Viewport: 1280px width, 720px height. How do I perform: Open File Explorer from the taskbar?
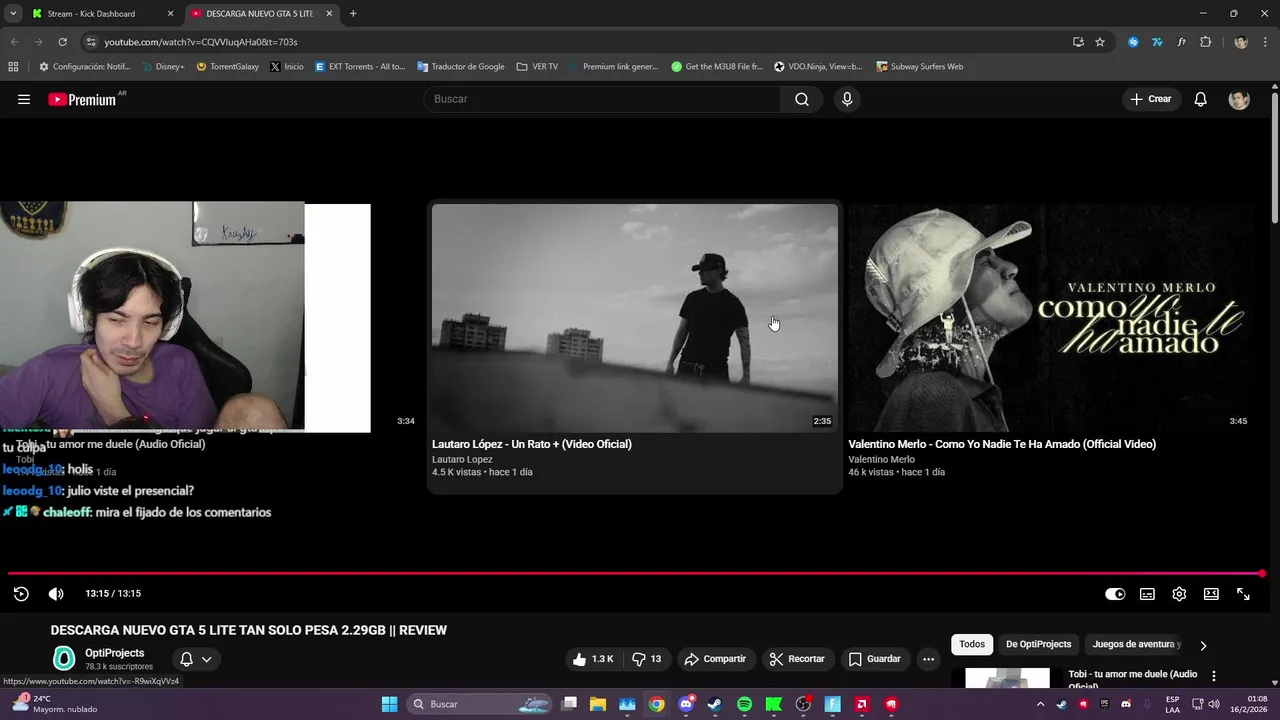[x=598, y=704]
